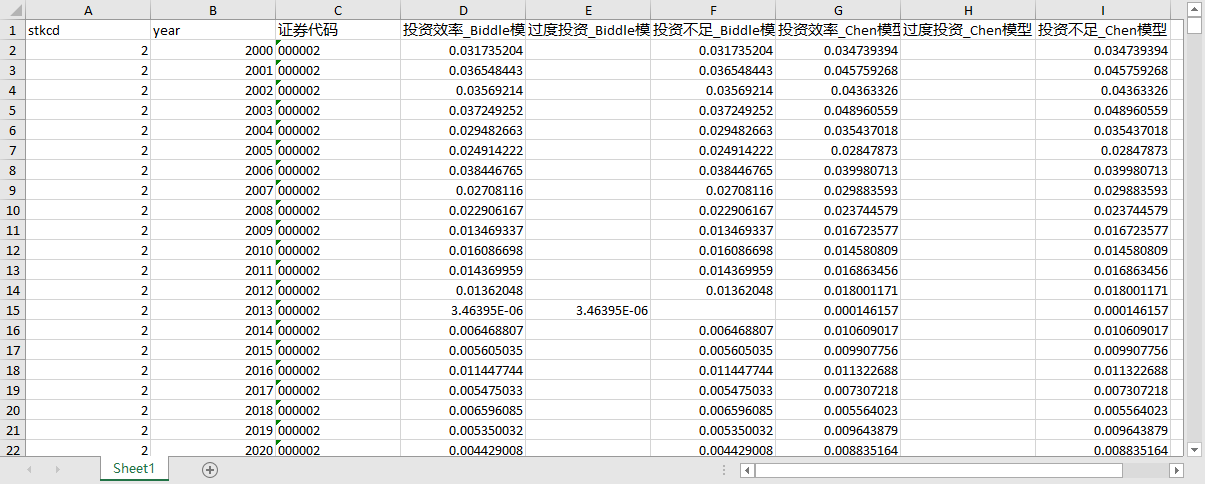
Task: Select column I header
Action: (1103, 9)
